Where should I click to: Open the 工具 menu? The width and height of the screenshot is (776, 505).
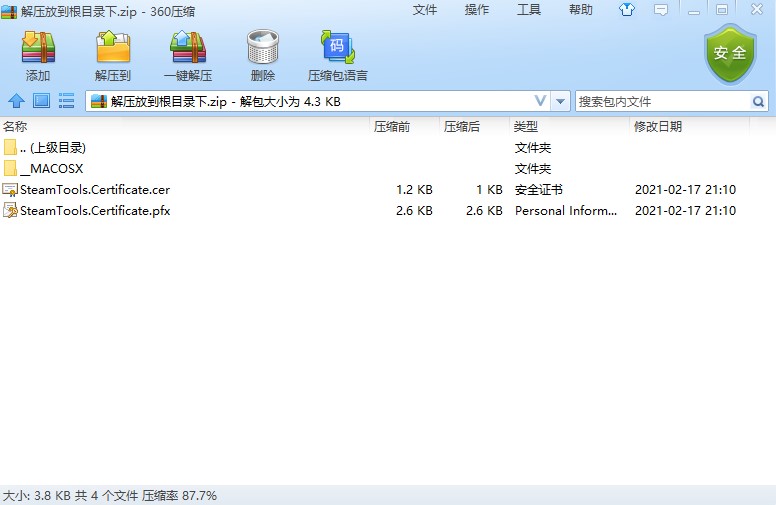pyautogui.click(x=529, y=10)
